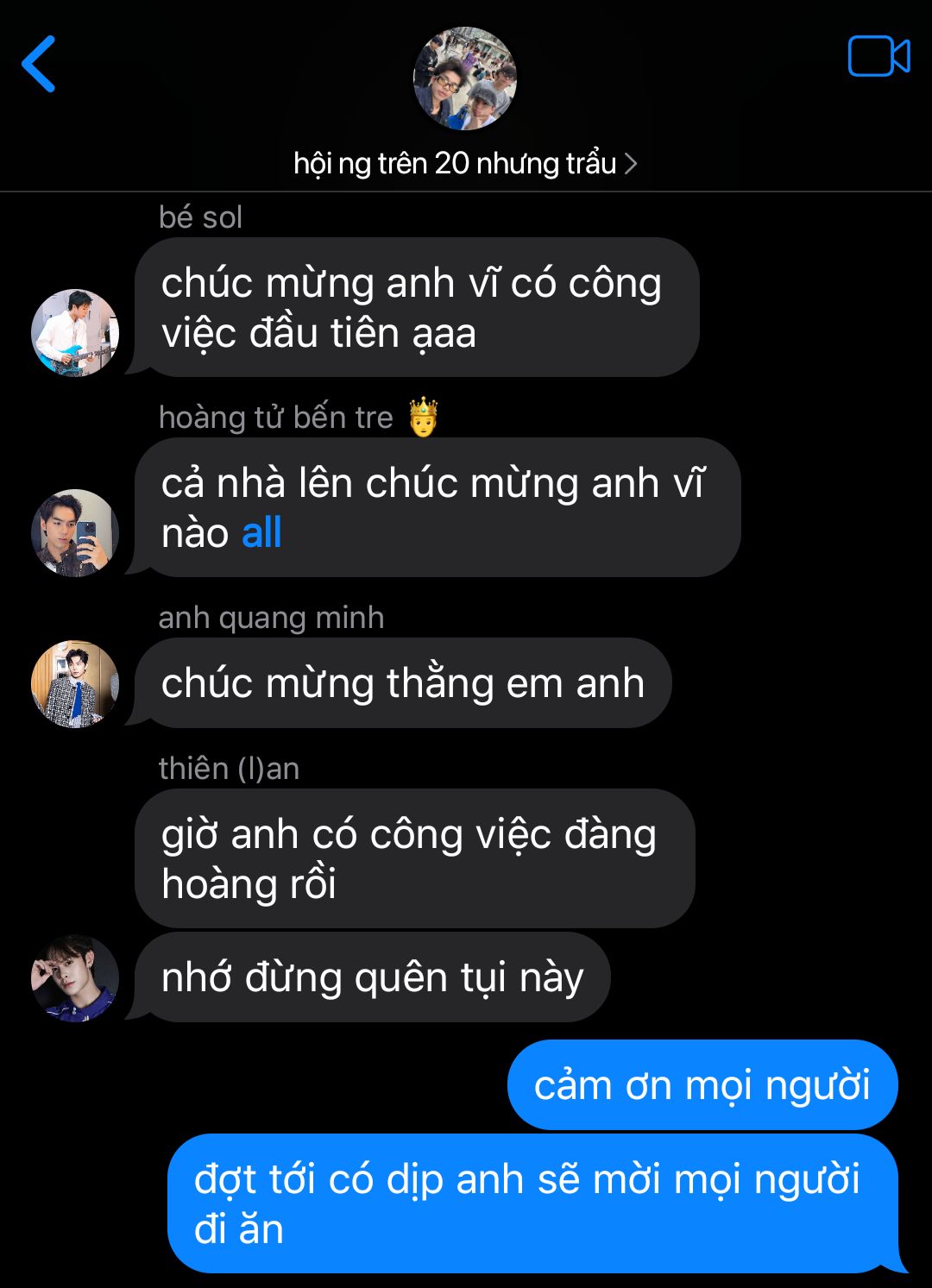
Task: Tap sender name "bé sol"
Action: tap(200, 217)
